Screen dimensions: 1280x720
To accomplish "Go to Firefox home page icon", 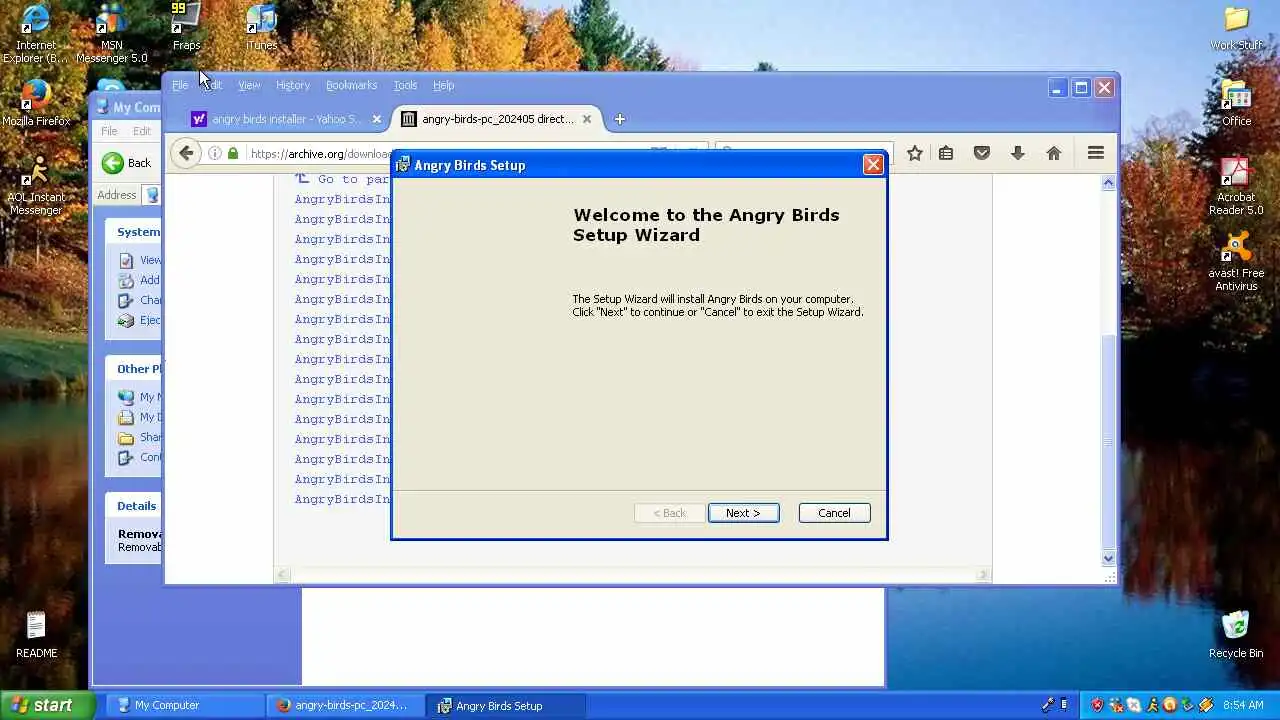I will 1053,153.
